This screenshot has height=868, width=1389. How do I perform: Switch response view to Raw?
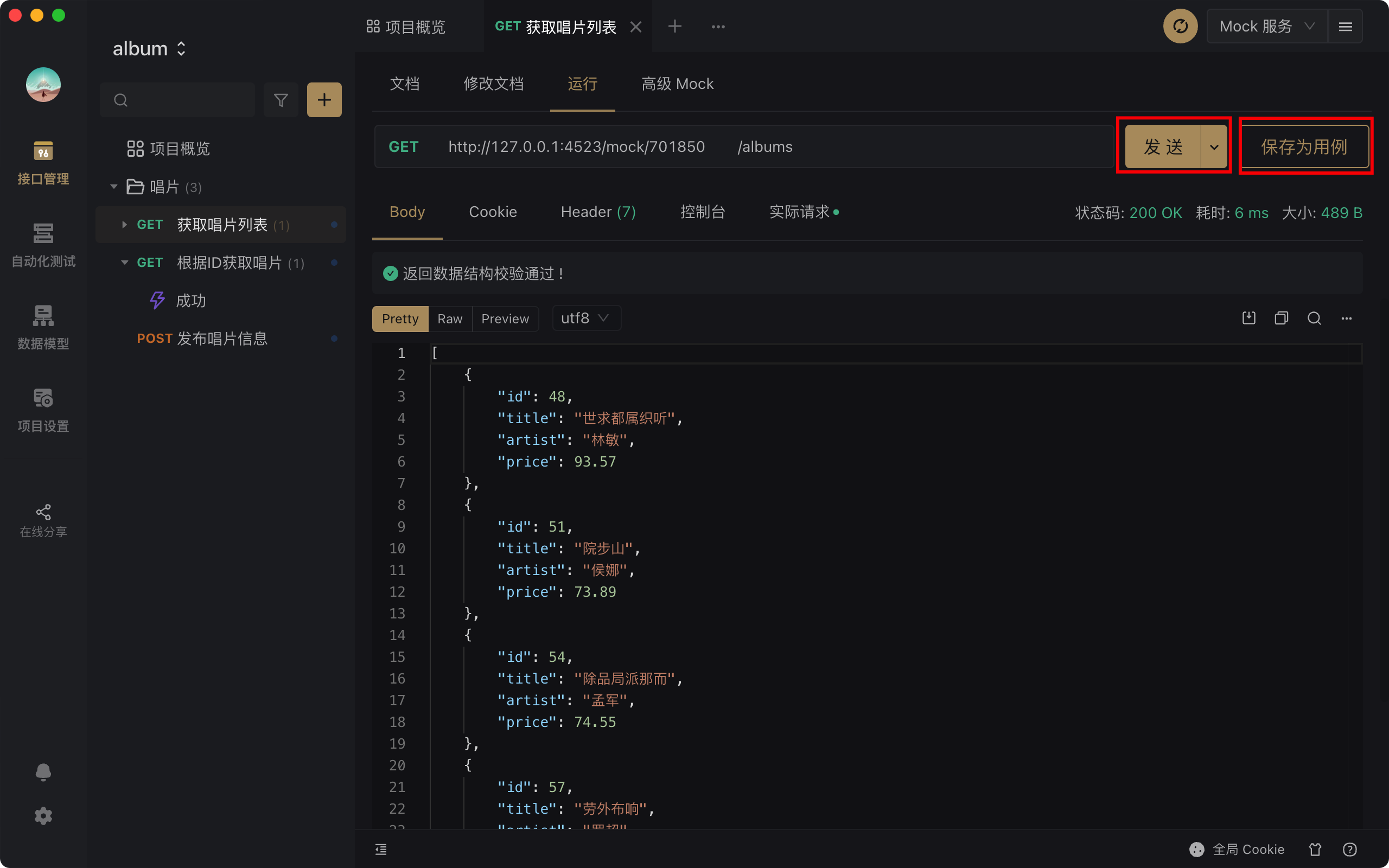tap(449, 318)
